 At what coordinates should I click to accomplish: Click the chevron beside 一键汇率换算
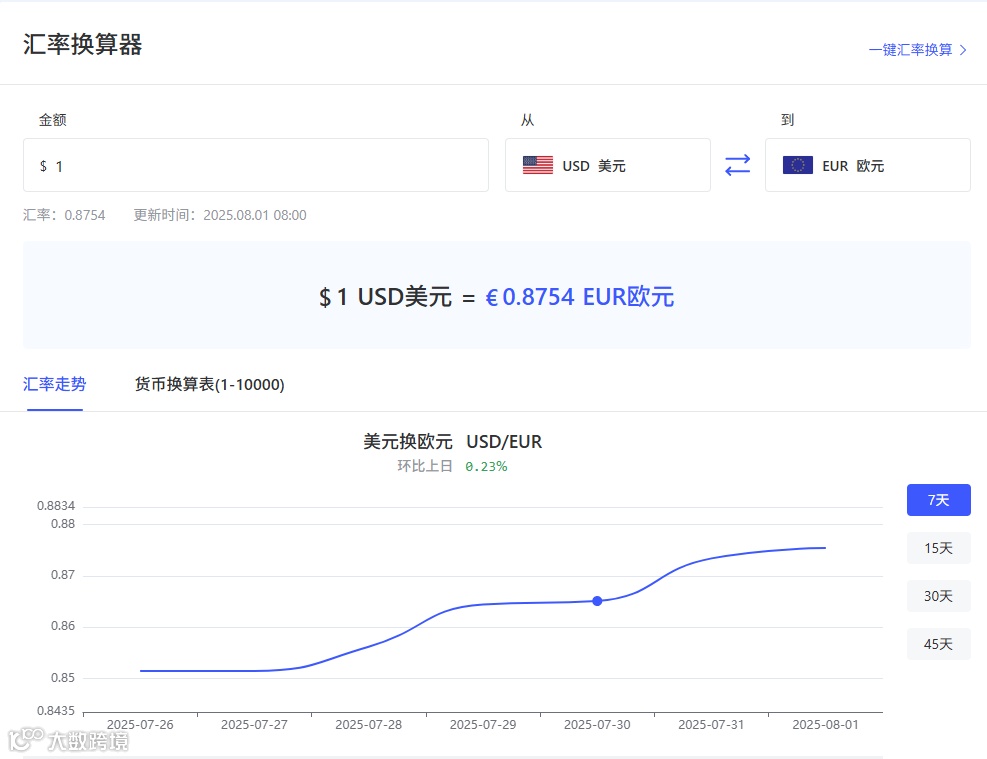[x=963, y=50]
